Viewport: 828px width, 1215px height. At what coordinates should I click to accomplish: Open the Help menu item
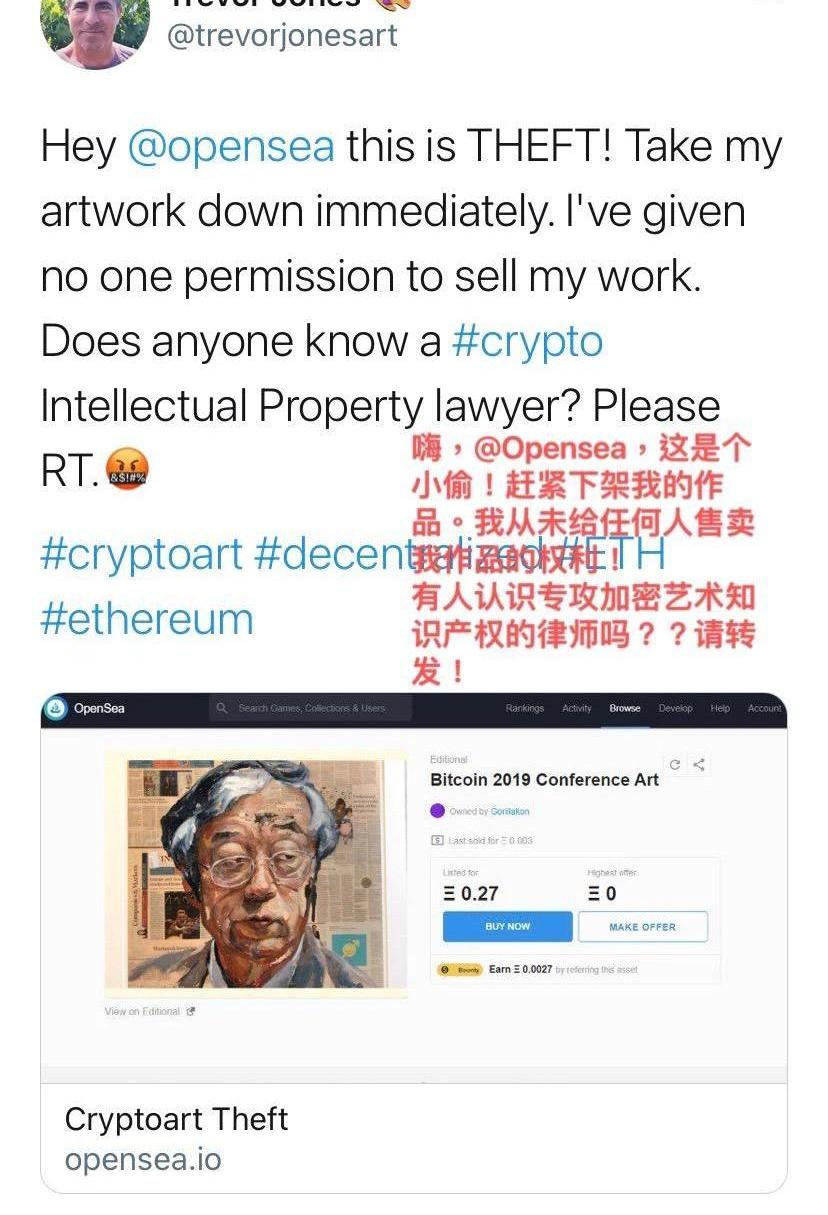[x=720, y=708]
